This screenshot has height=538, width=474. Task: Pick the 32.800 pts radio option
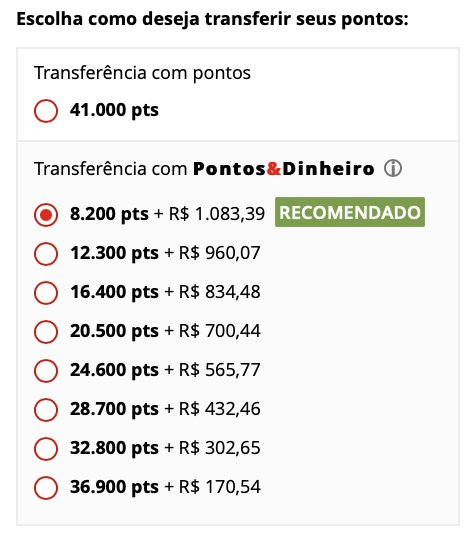pos(46,448)
